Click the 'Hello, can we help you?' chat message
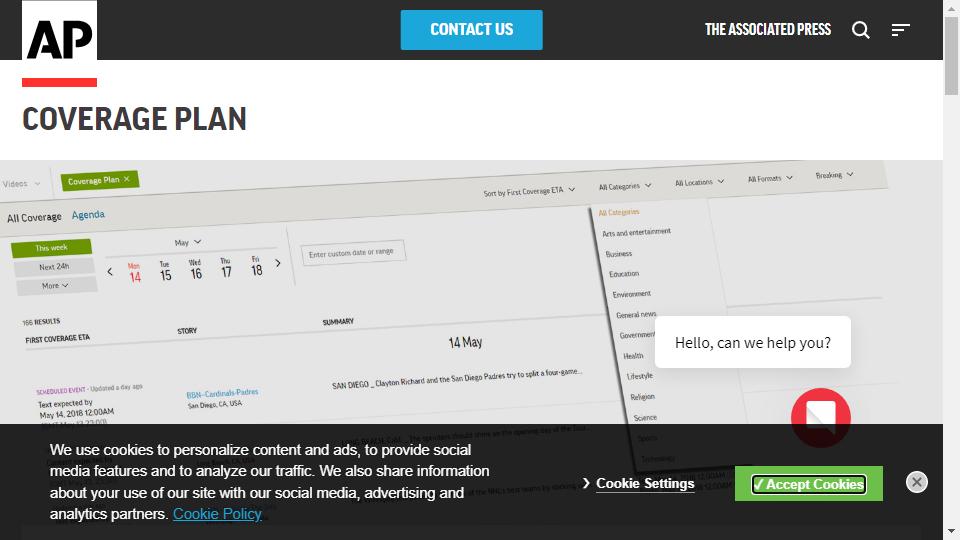The width and height of the screenshot is (960, 540). (752, 342)
